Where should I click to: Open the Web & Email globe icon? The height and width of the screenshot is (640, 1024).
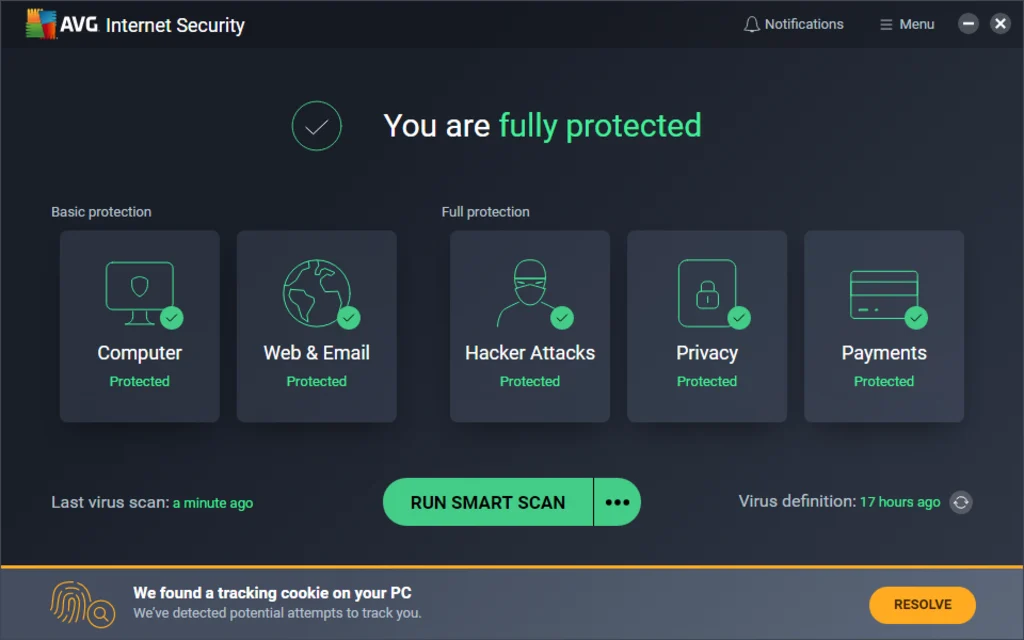click(x=316, y=290)
